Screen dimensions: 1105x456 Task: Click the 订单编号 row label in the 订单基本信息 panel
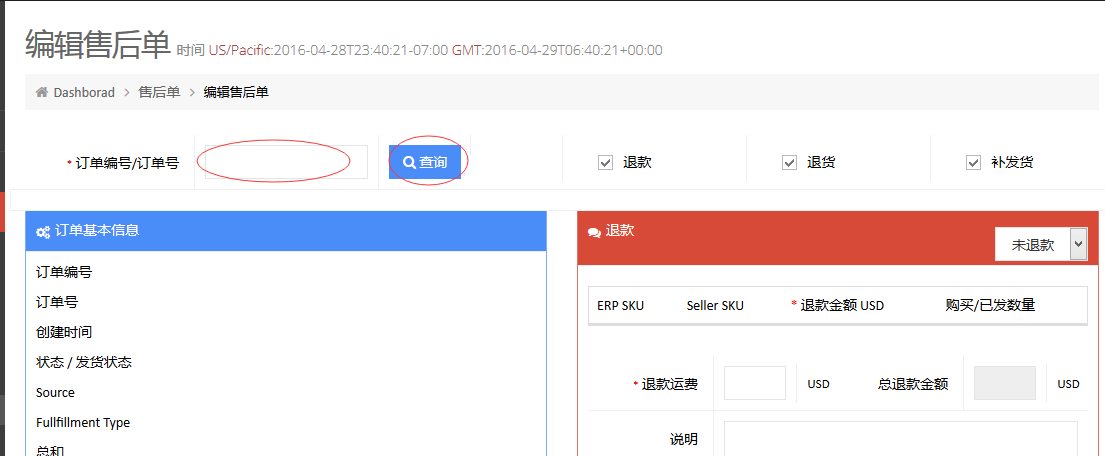click(63, 272)
